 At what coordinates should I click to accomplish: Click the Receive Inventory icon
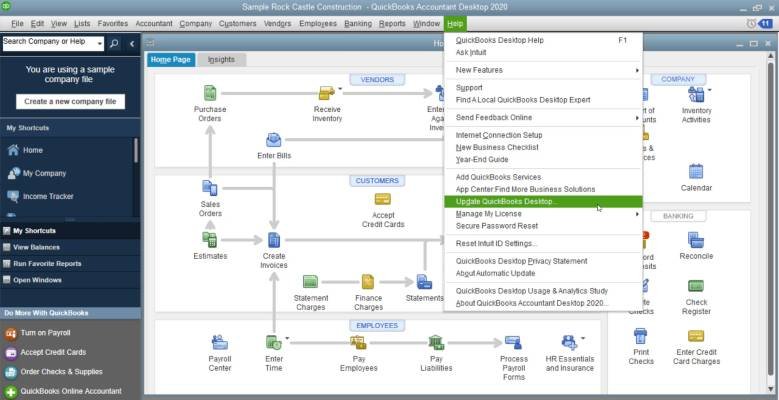(326, 93)
